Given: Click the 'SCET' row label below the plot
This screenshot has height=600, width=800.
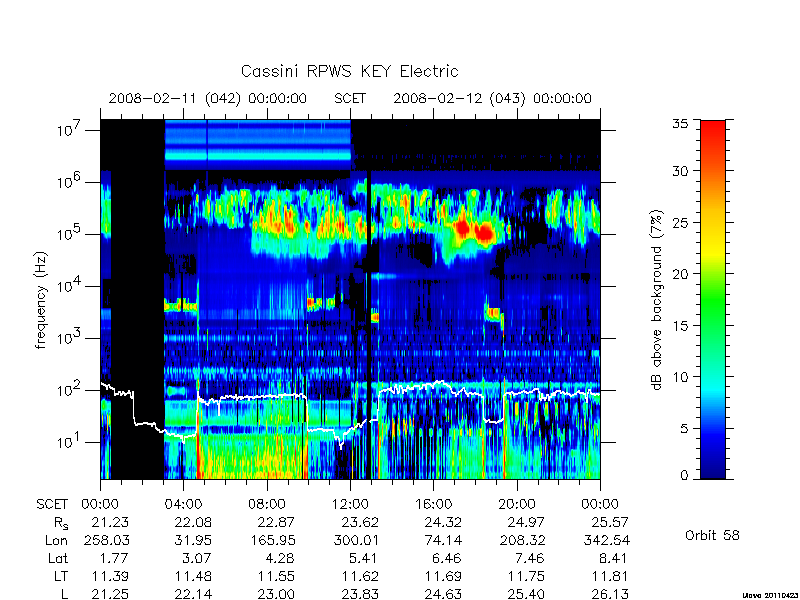Looking at the screenshot, I should [52, 505].
